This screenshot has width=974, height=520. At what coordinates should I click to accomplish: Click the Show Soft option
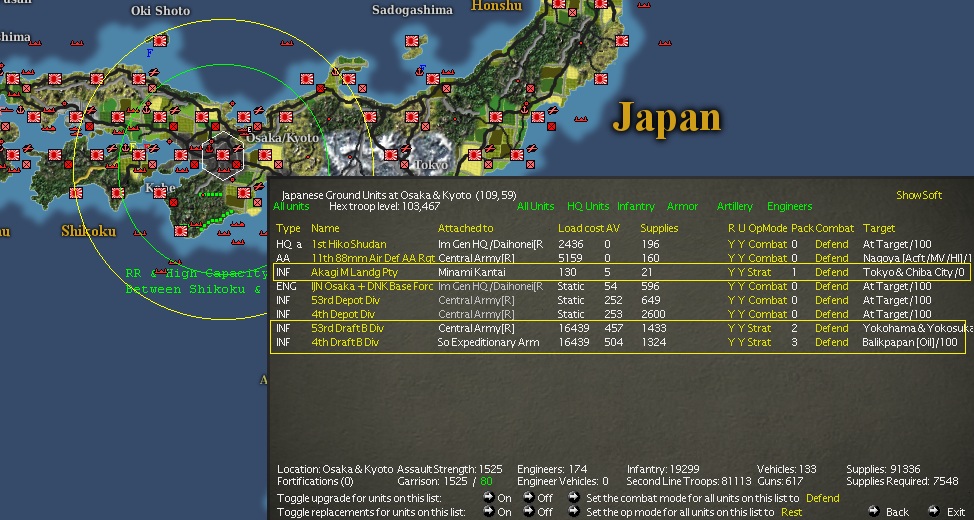(x=919, y=195)
